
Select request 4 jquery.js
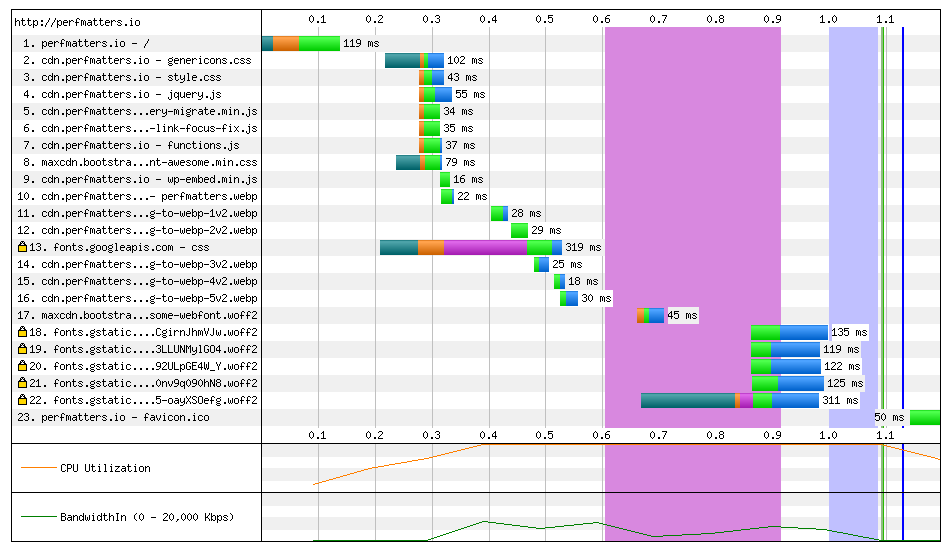pos(122,94)
